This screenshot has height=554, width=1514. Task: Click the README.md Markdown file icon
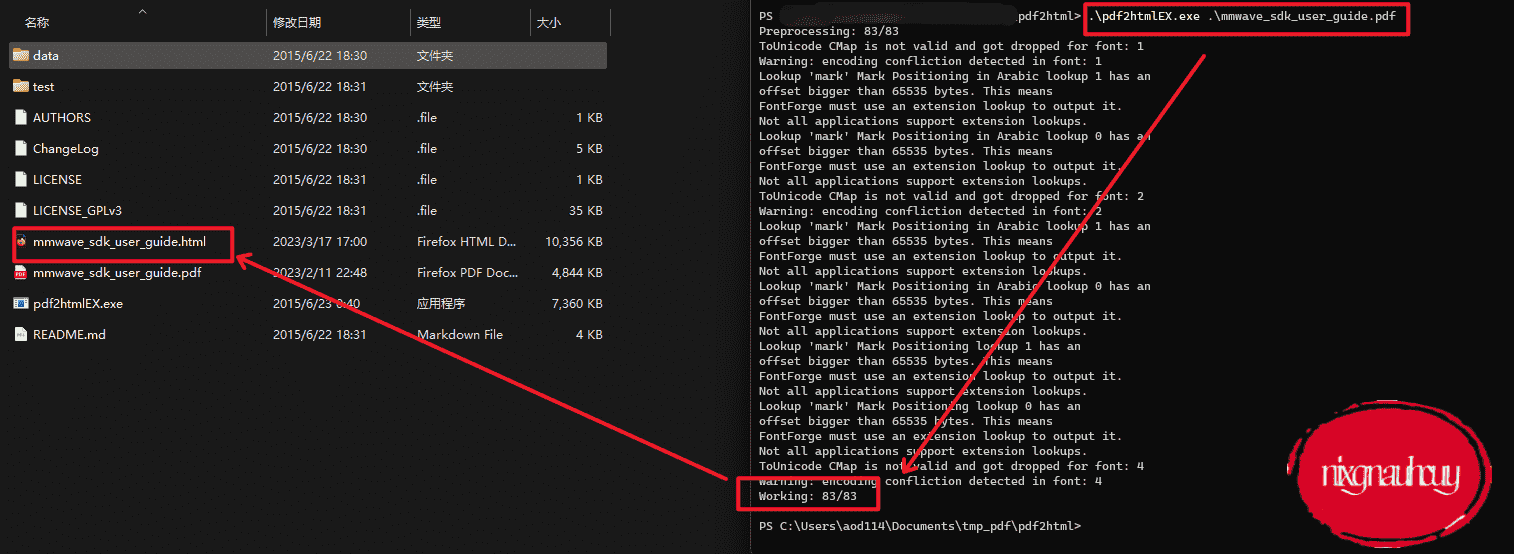pyautogui.click(x=21, y=334)
